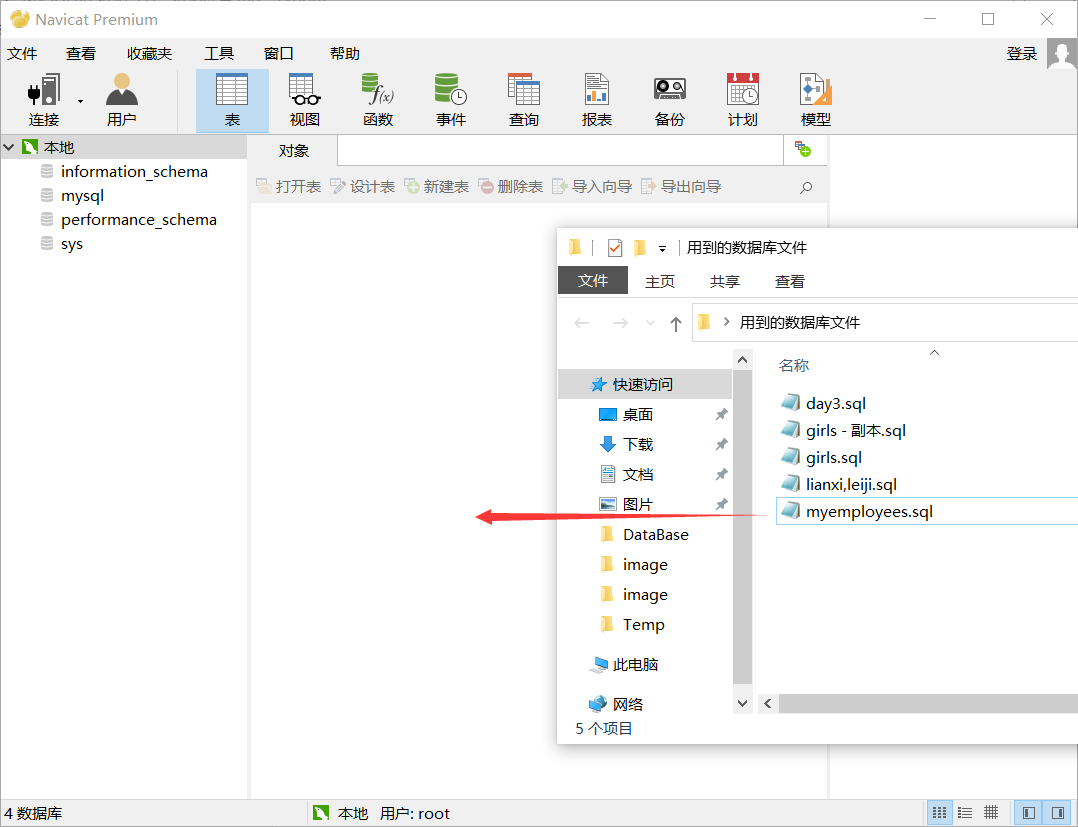
Task: Click the 新建表 button
Action: (x=437, y=187)
